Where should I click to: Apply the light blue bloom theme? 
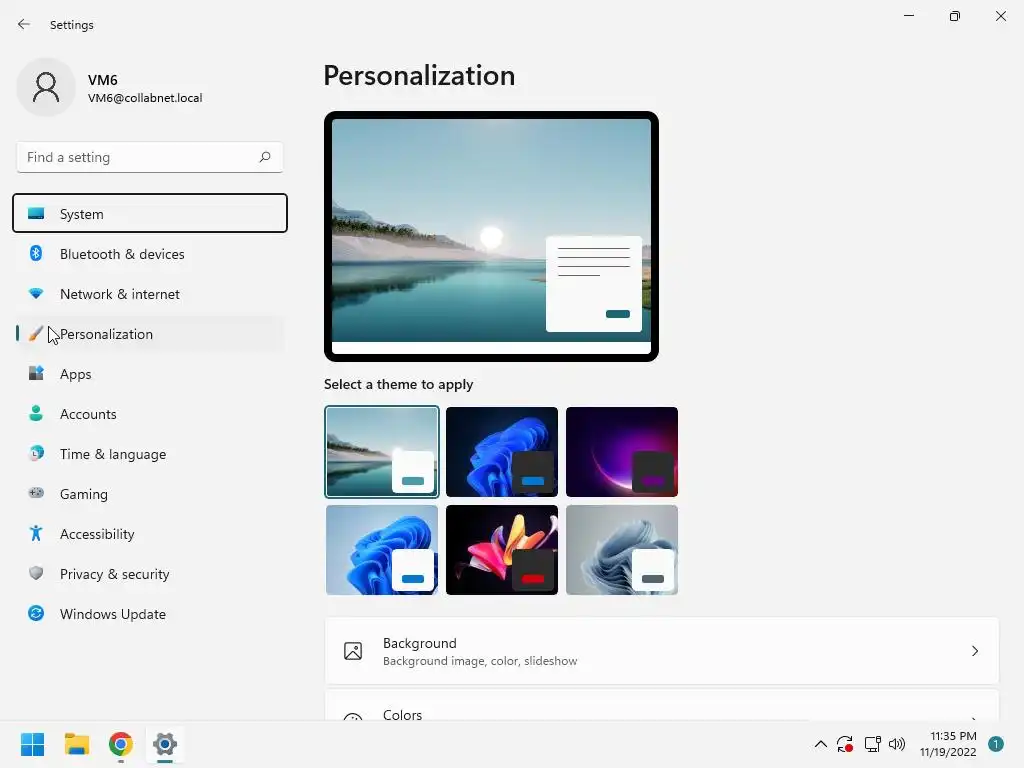point(381,549)
